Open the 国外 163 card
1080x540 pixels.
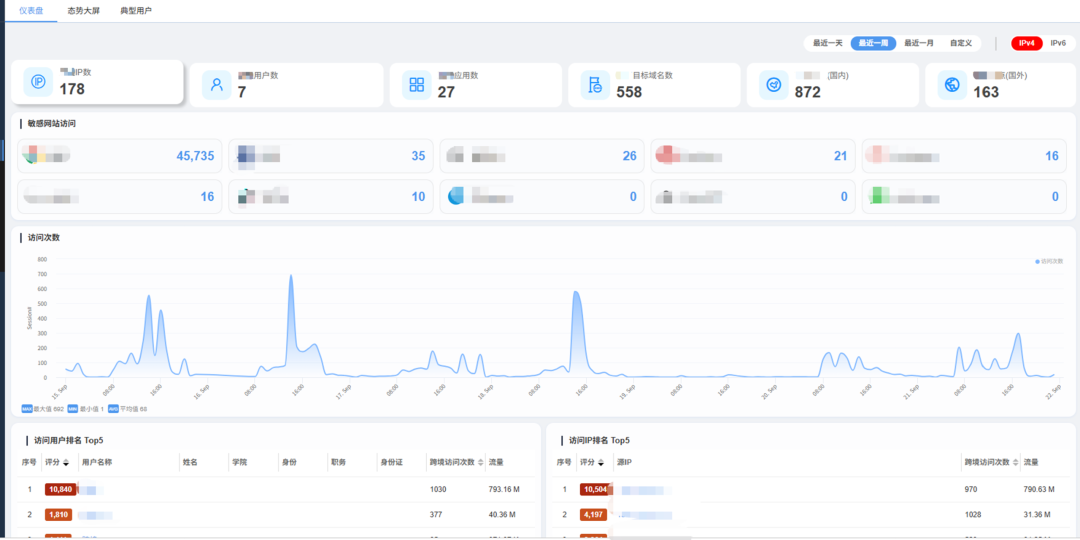coord(1000,85)
